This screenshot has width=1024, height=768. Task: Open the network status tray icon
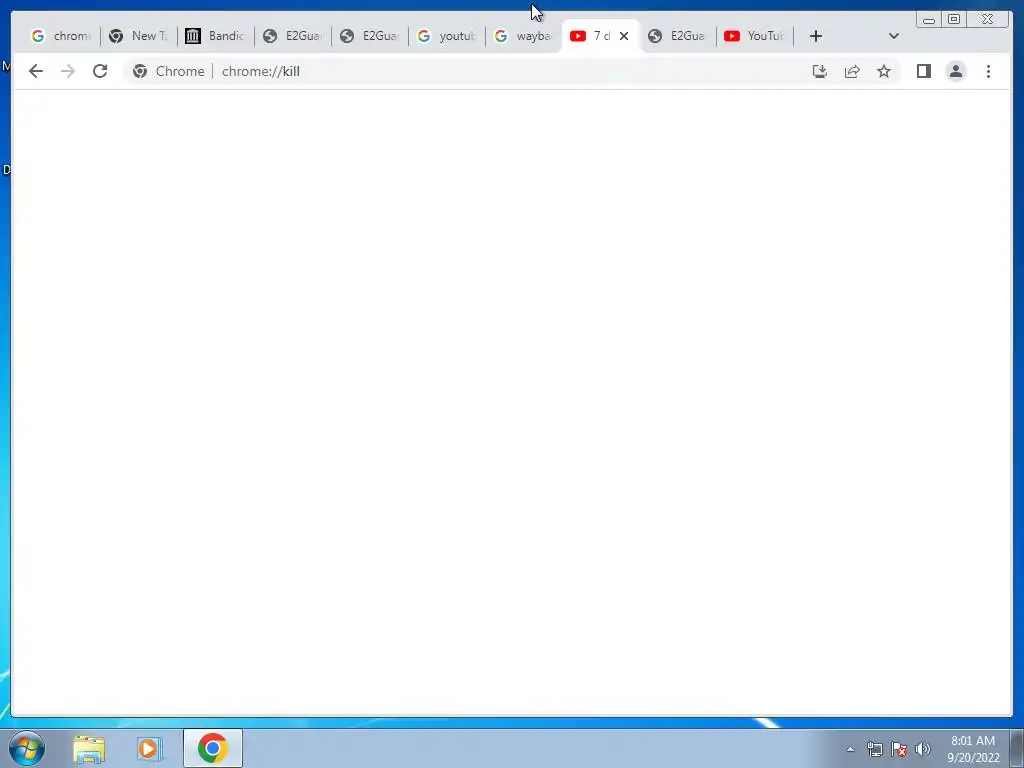coord(874,749)
